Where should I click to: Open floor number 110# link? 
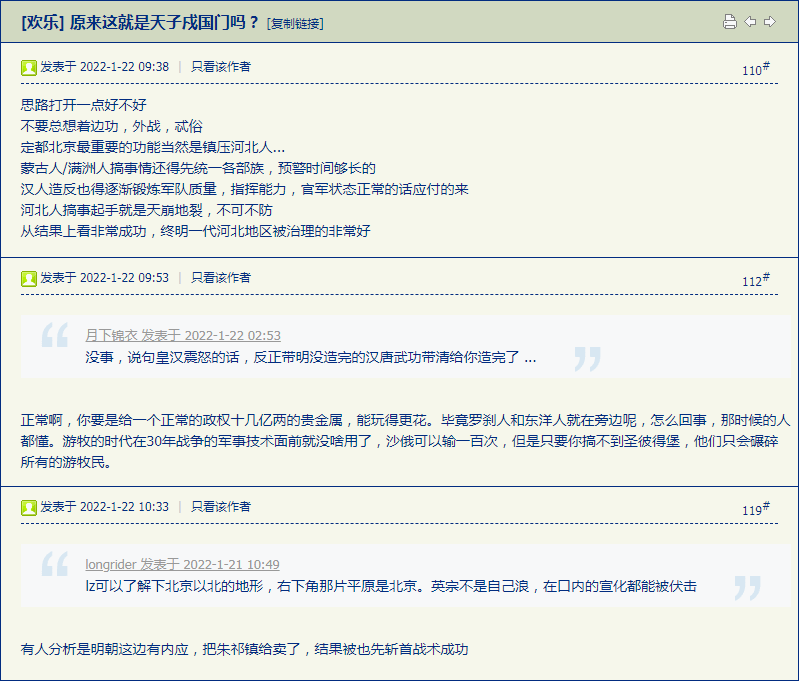756,69
